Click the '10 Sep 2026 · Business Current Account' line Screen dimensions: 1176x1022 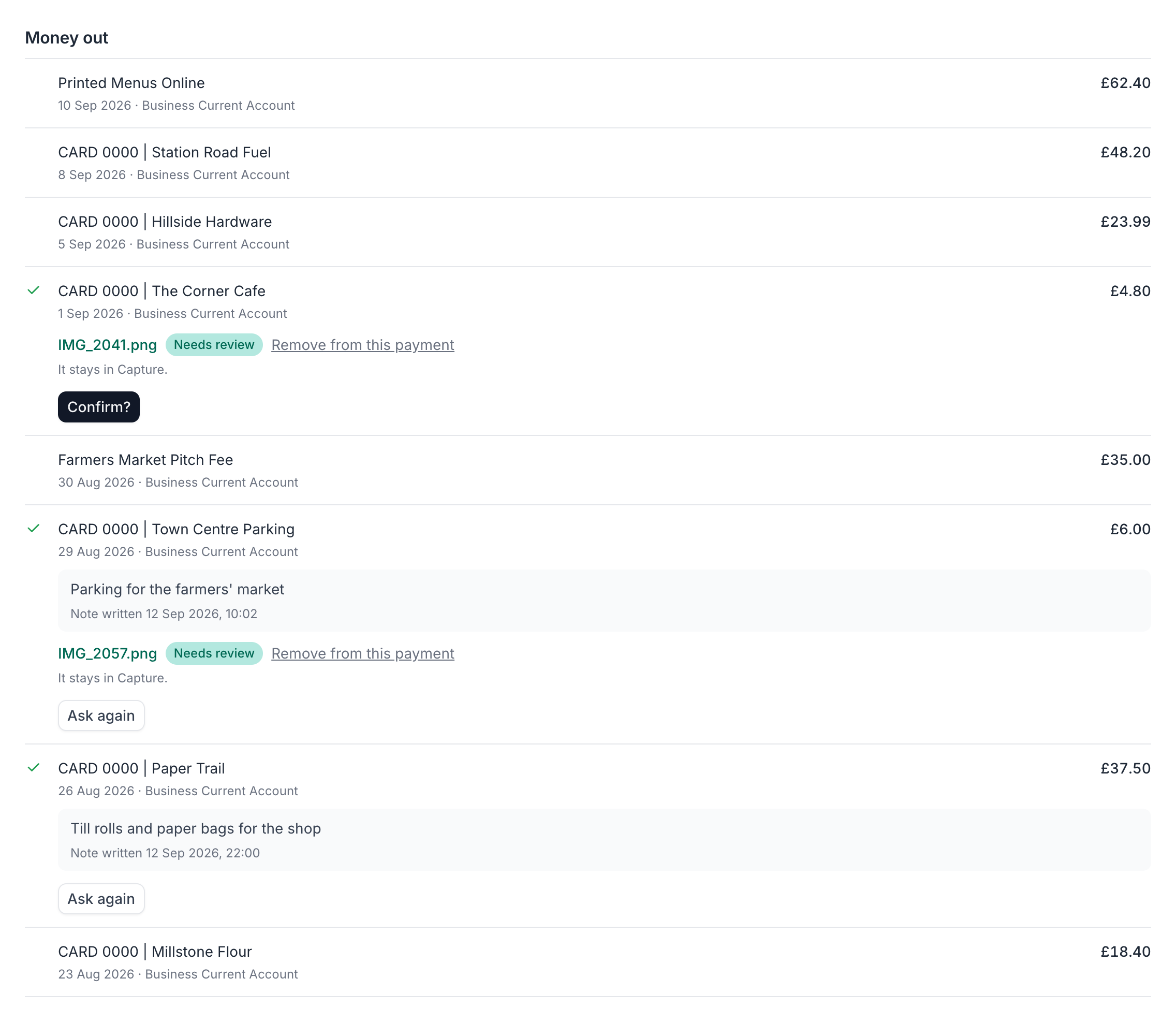[176, 106]
